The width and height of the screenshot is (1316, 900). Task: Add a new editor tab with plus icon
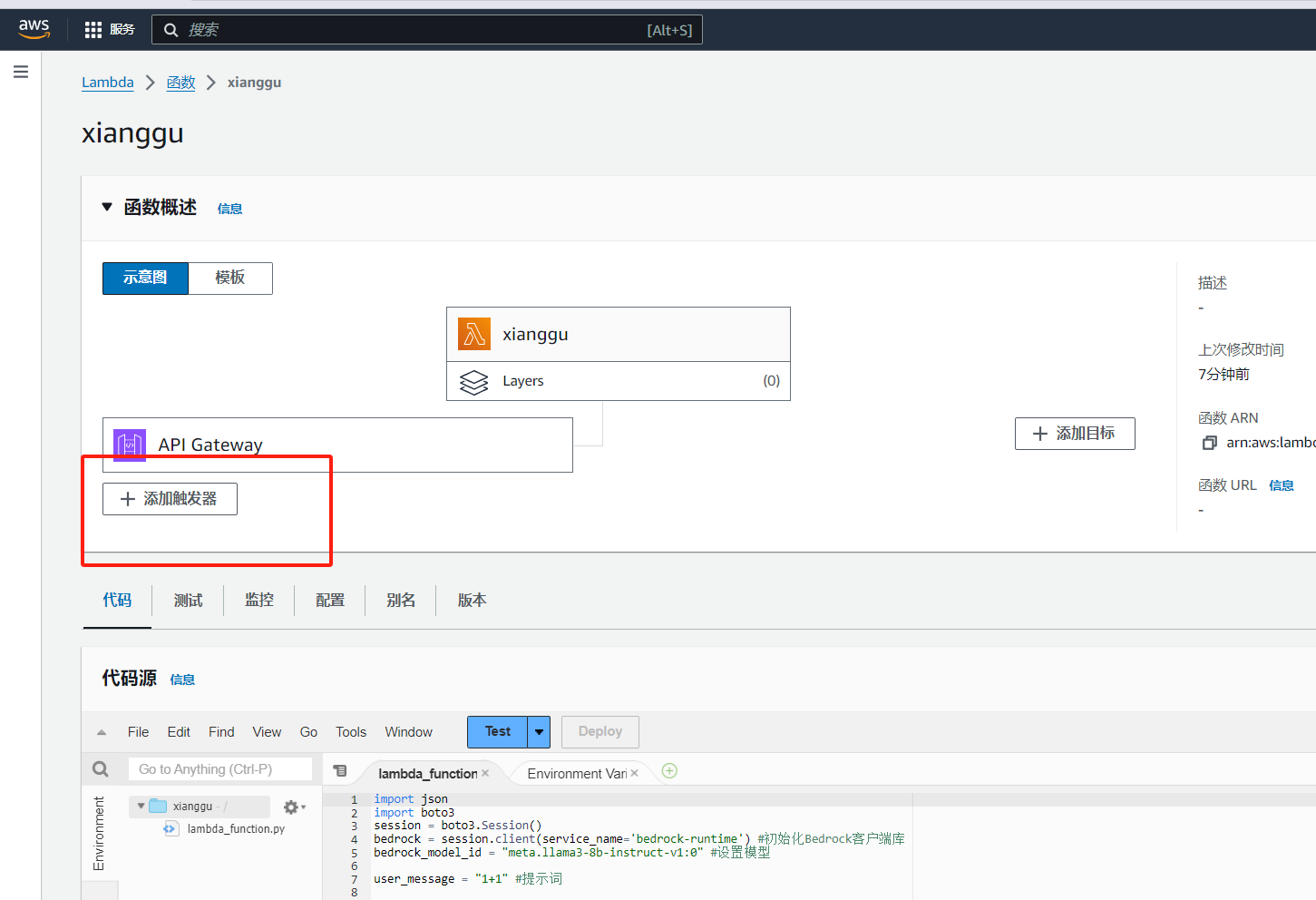(669, 771)
